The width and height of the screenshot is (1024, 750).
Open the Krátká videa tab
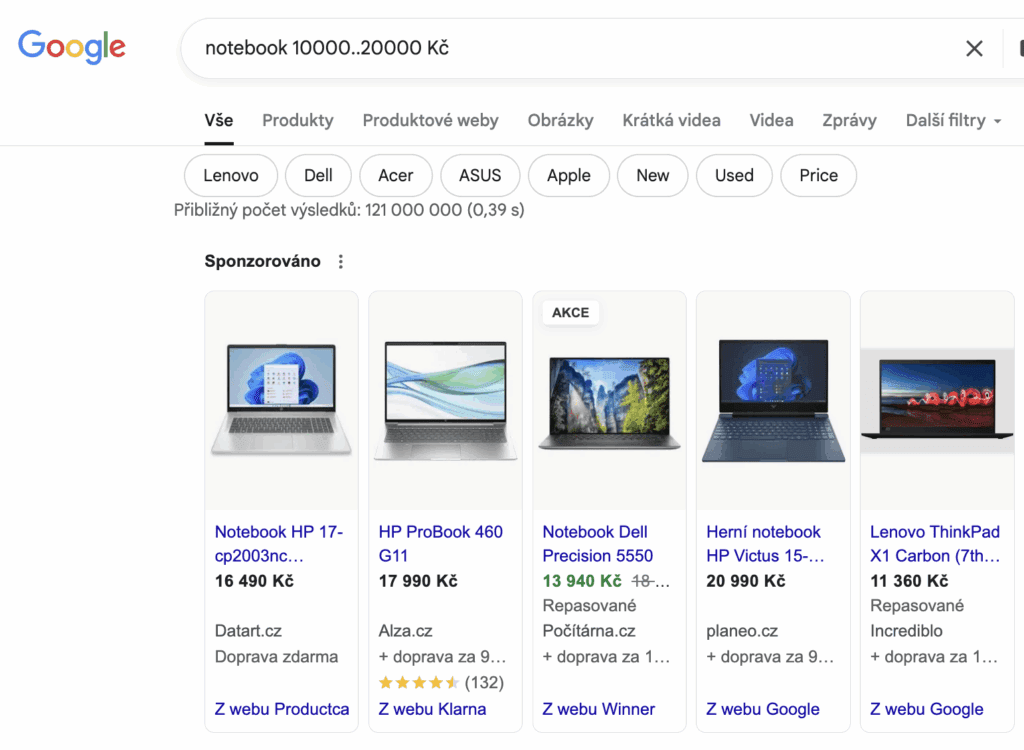(x=671, y=121)
